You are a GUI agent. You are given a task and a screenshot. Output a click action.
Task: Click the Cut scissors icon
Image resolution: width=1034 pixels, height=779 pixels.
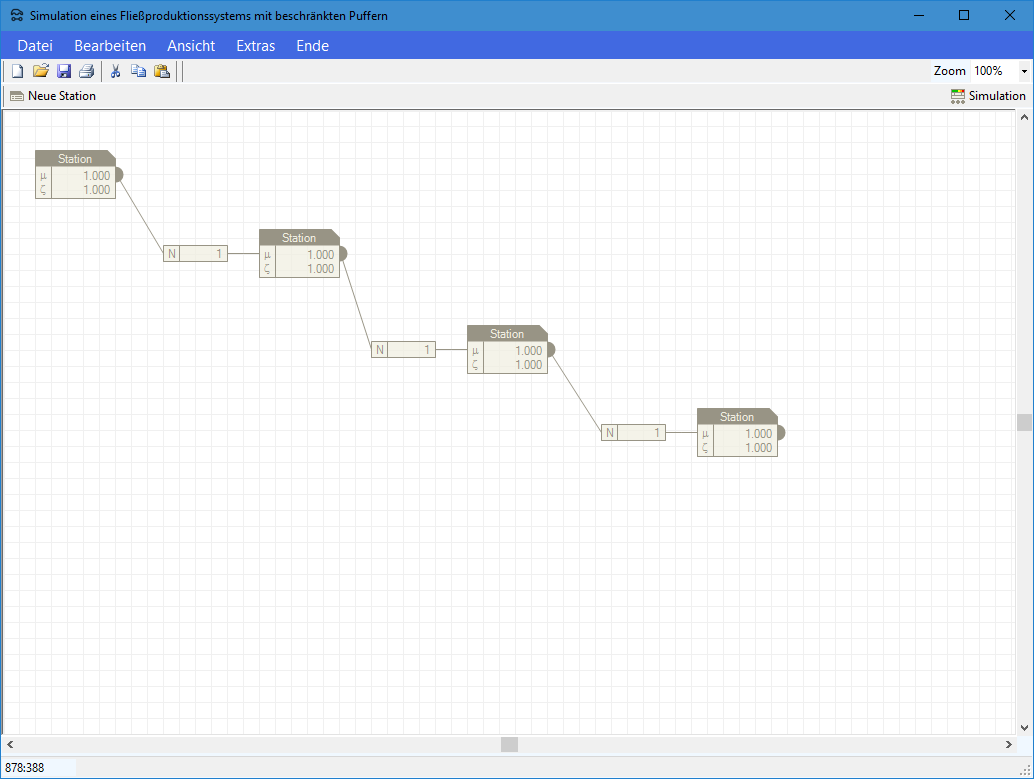(115, 71)
